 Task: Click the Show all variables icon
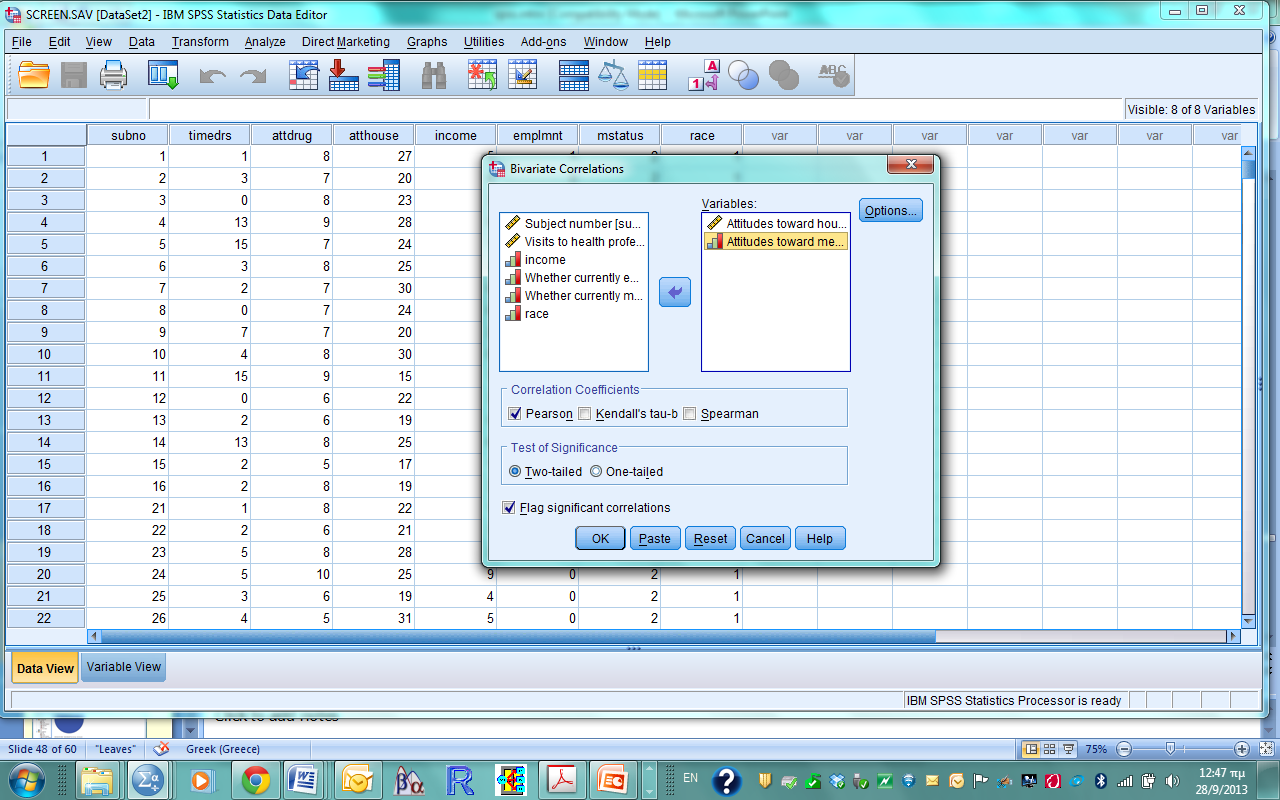(x=783, y=75)
